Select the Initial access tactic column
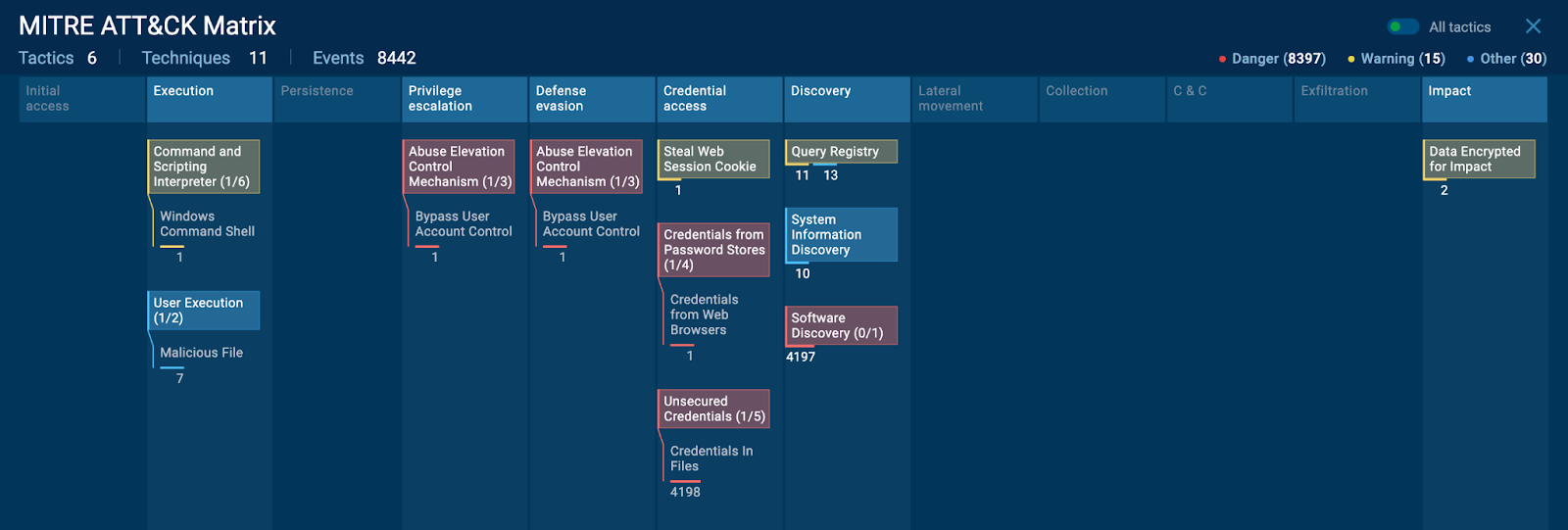Viewport: 1568px width, 530px height. click(82, 99)
